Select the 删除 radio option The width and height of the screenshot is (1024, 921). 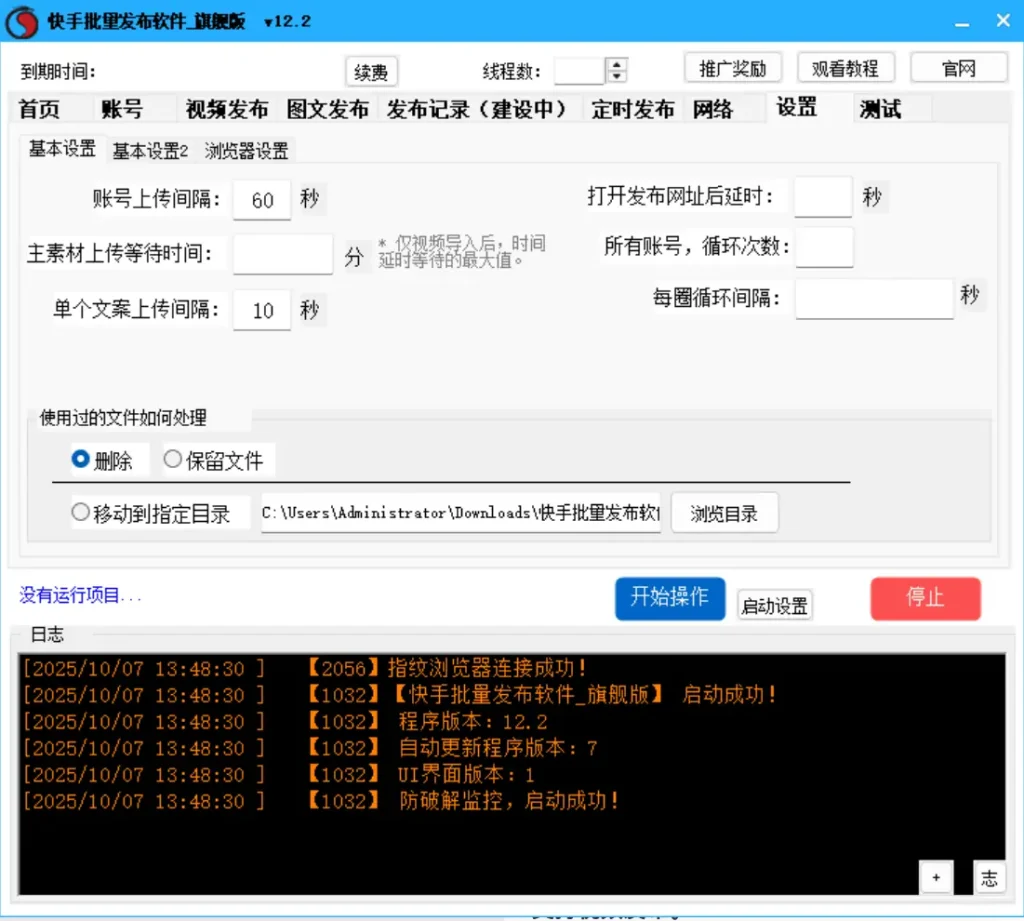pos(80,459)
